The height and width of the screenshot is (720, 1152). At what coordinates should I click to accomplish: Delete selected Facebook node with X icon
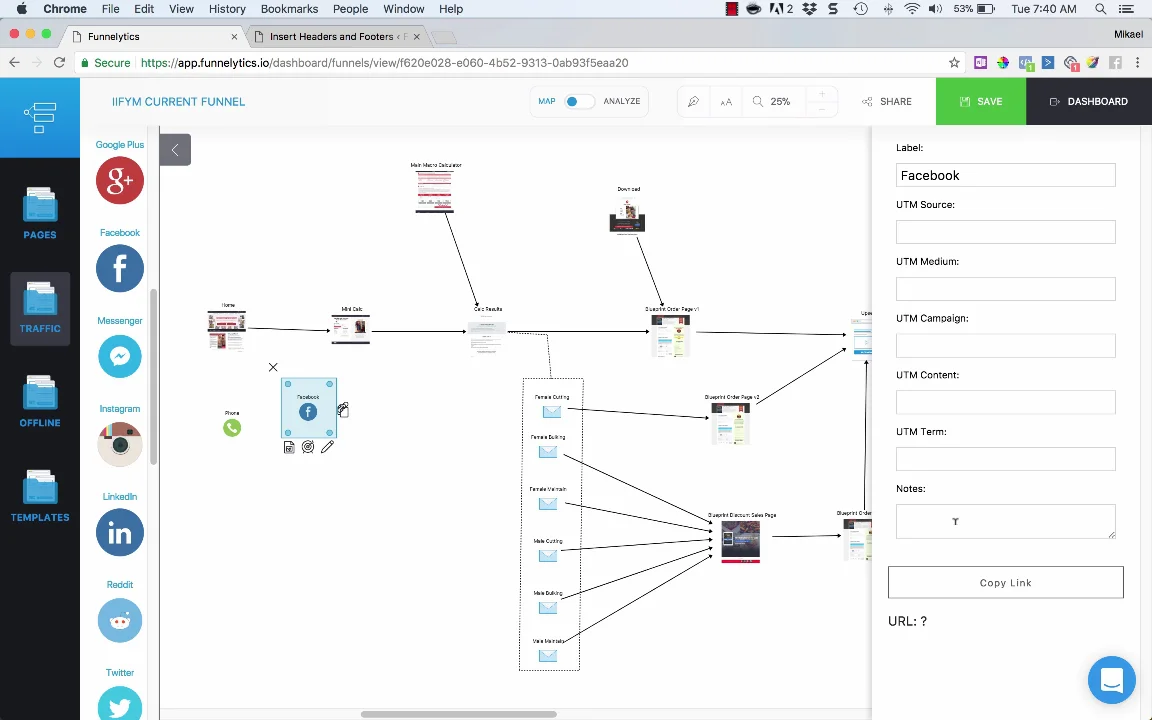click(273, 367)
